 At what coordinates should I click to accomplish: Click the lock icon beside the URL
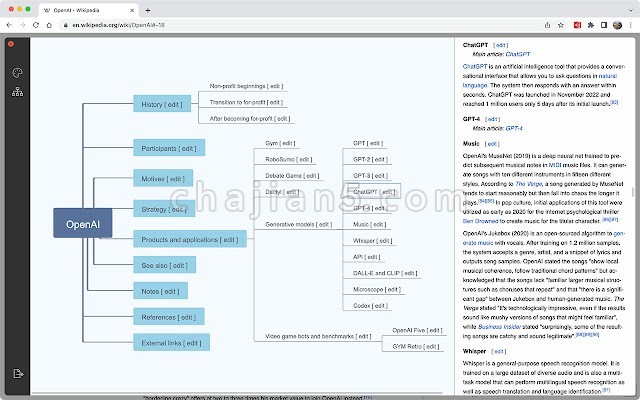(65, 25)
